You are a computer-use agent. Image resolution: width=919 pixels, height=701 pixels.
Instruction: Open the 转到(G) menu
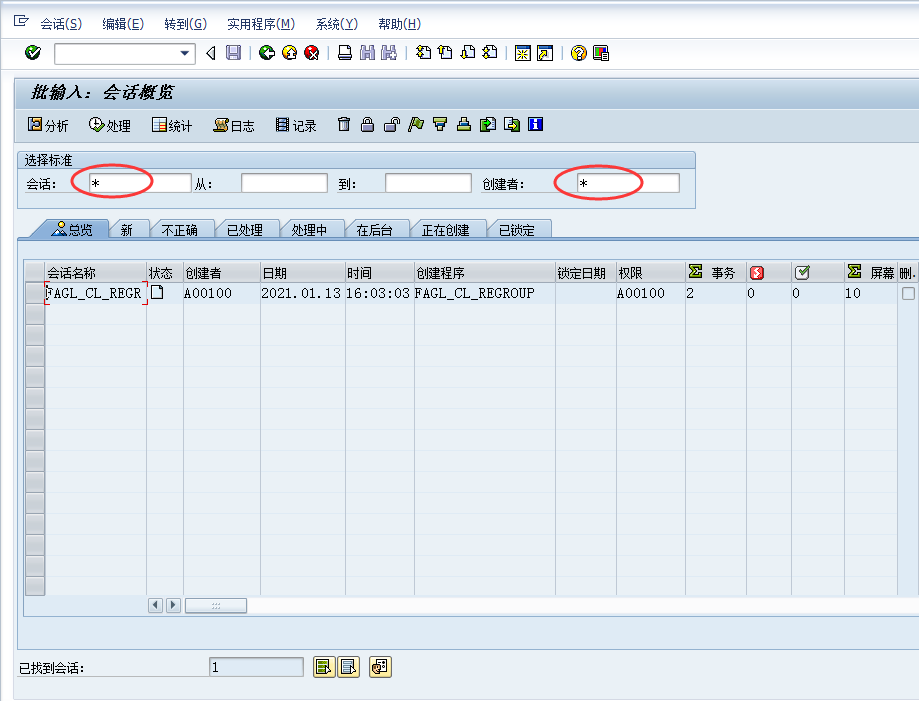185,24
